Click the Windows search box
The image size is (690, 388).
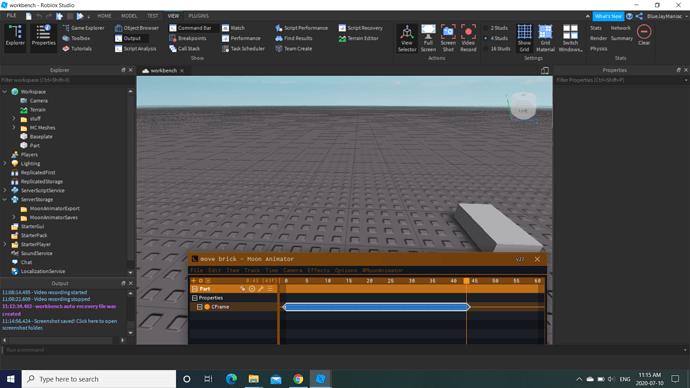click(99, 379)
